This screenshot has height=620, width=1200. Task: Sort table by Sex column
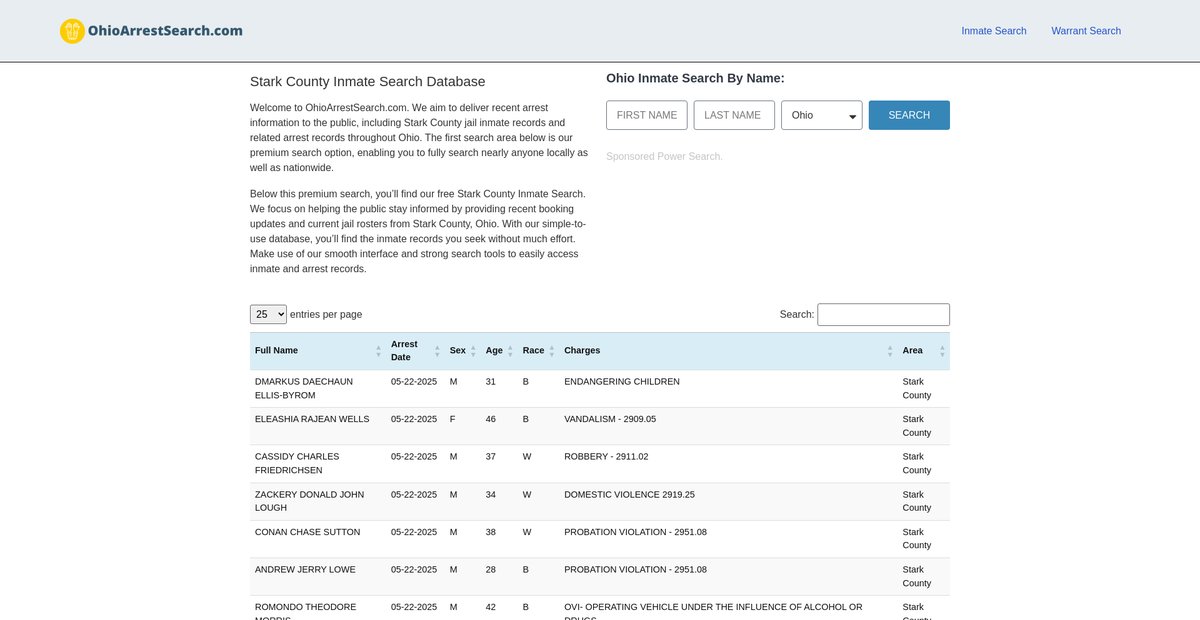463,351
